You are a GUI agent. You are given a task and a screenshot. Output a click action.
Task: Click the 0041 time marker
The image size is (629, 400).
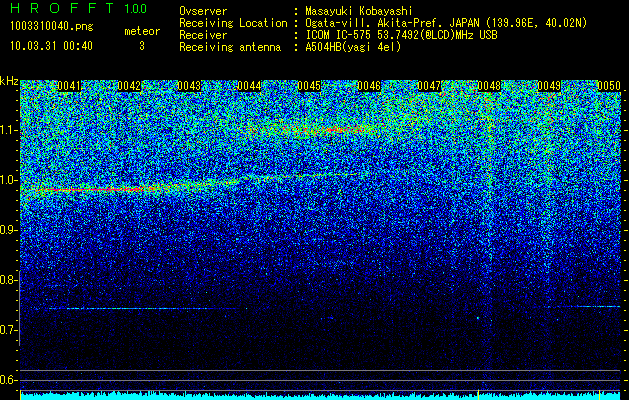pos(69,86)
